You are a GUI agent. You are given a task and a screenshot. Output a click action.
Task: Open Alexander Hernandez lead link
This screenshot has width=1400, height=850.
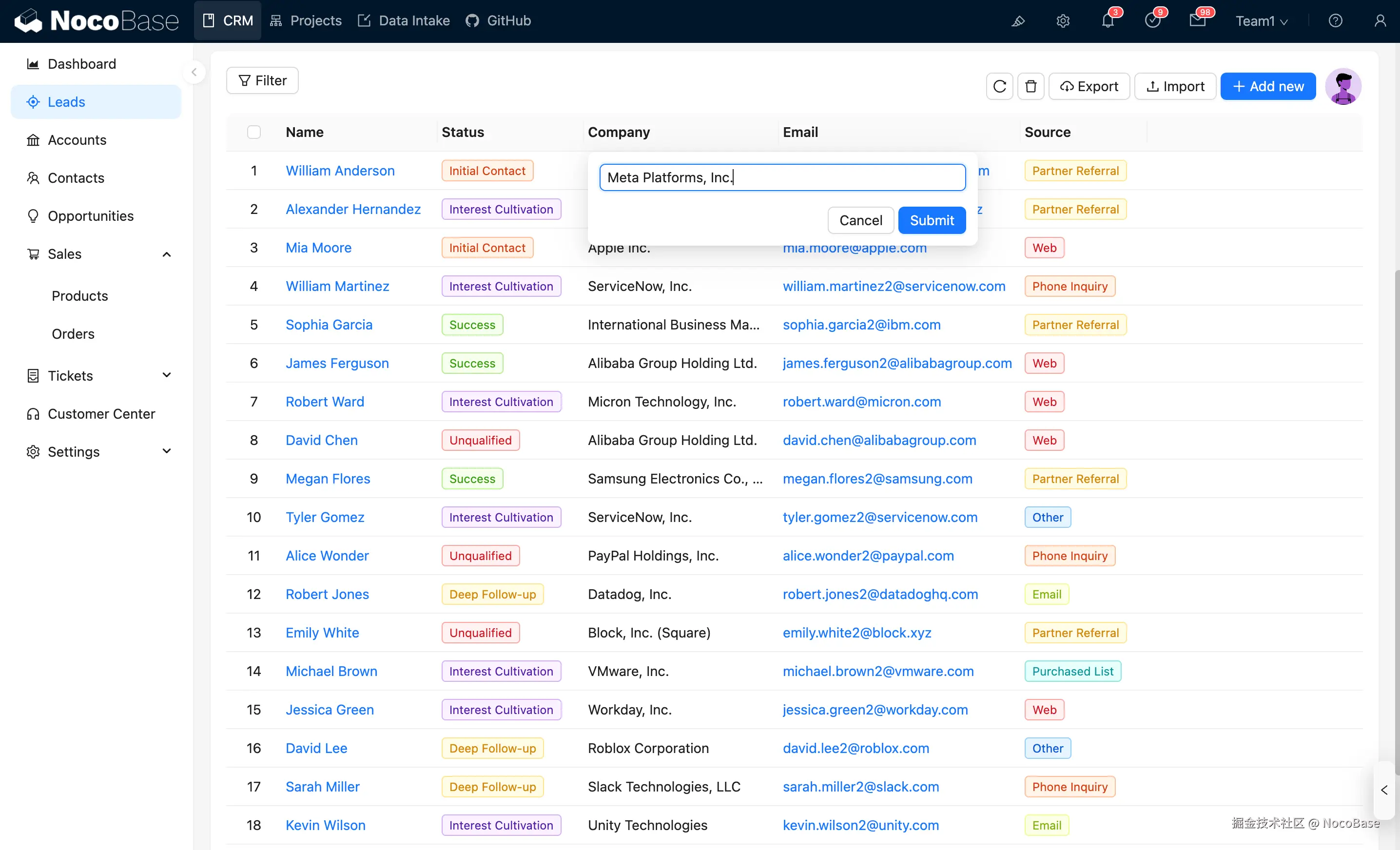tap(353, 209)
